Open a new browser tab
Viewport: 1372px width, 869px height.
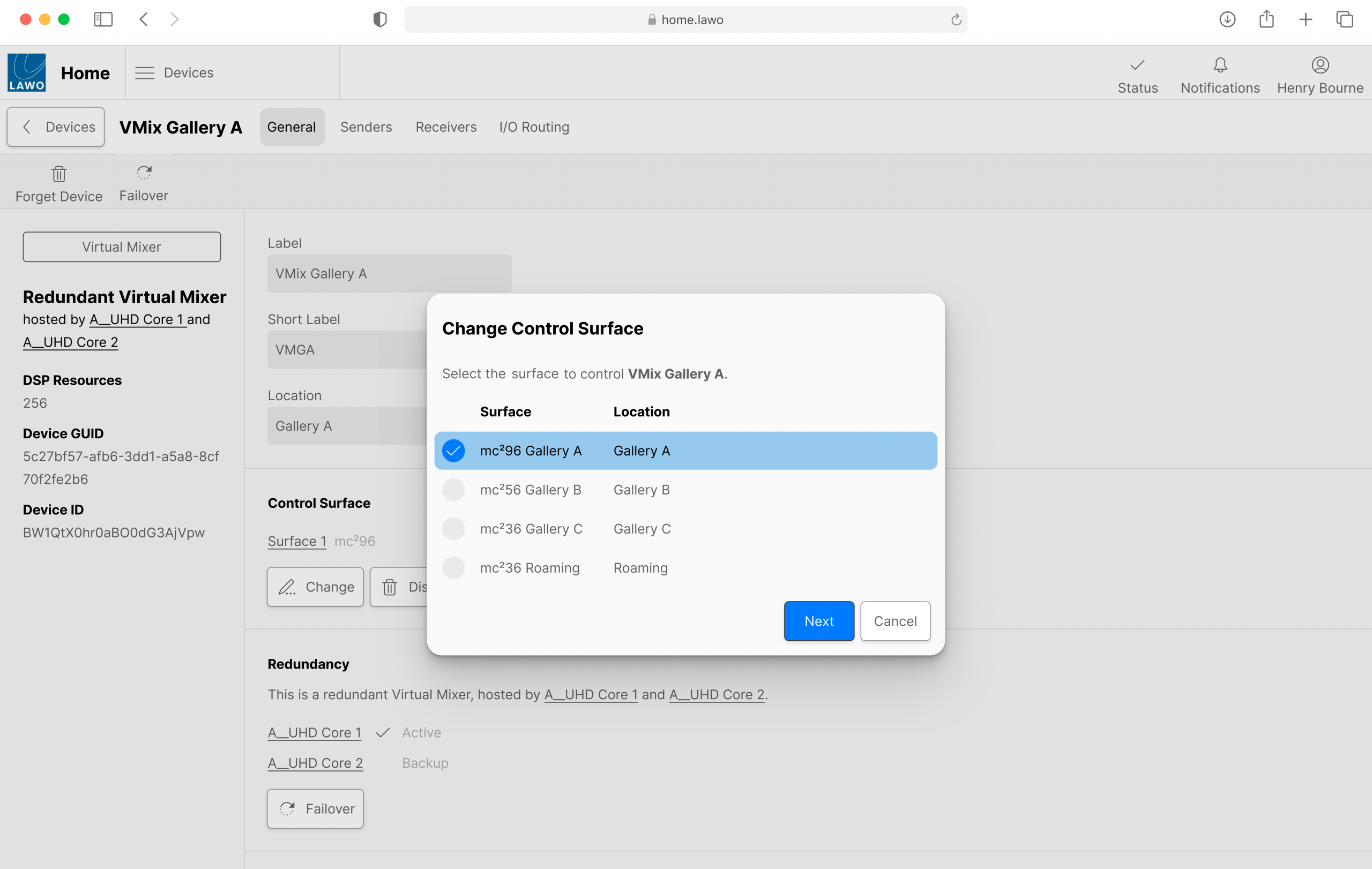[1306, 19]
